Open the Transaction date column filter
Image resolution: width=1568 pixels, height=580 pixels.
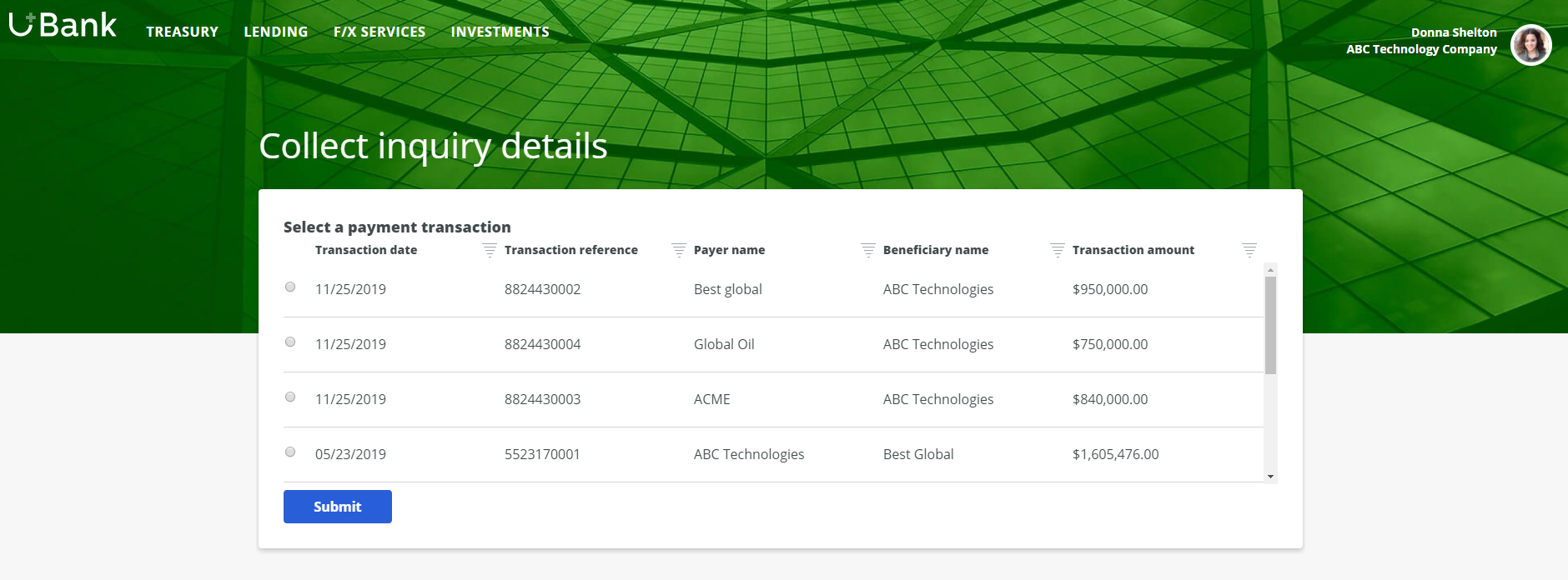click(490, 250)
